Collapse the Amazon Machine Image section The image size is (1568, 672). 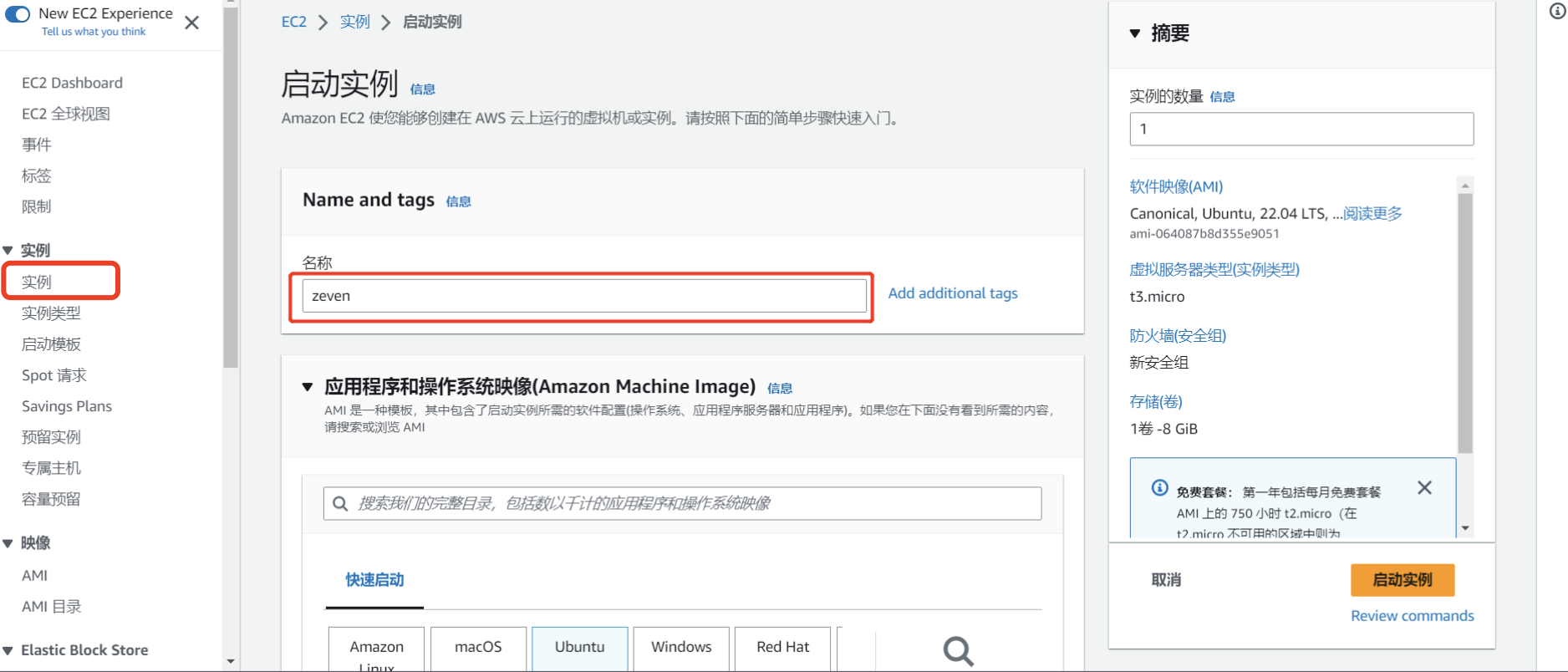[308, 387]
